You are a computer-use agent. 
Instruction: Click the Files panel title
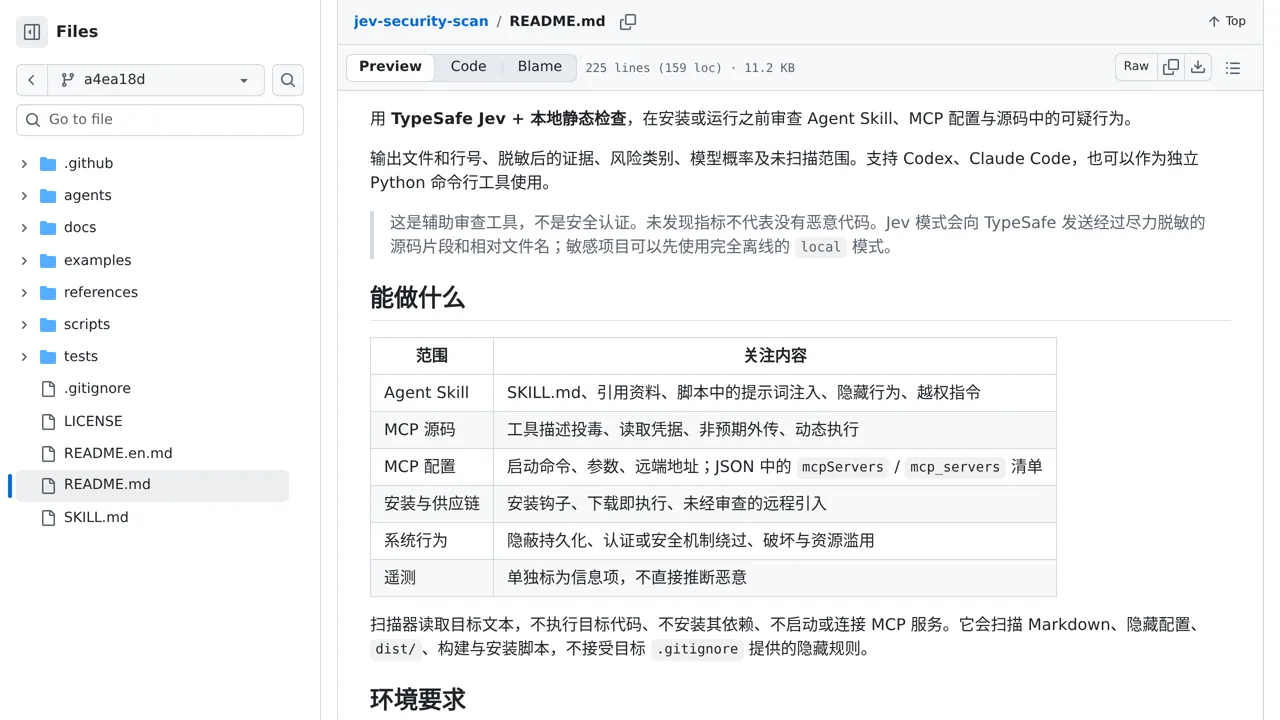77,32
